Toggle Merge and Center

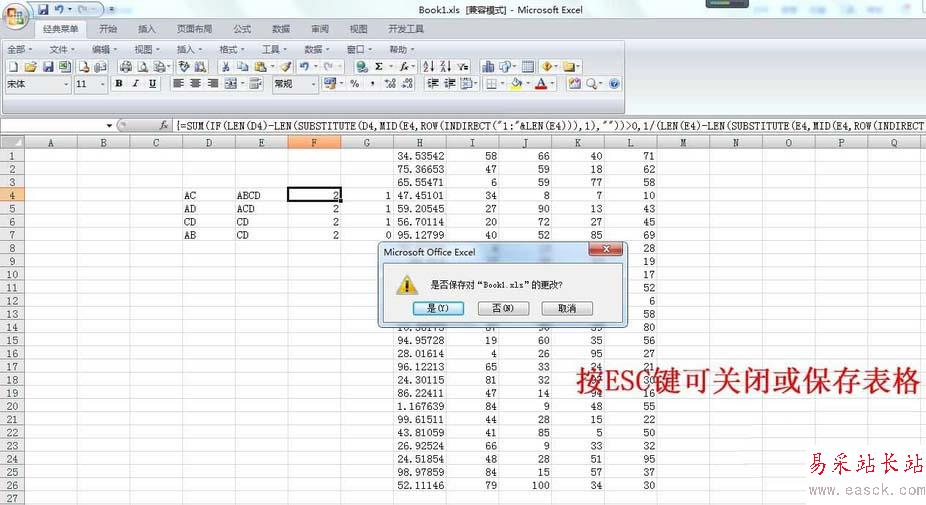231,84
